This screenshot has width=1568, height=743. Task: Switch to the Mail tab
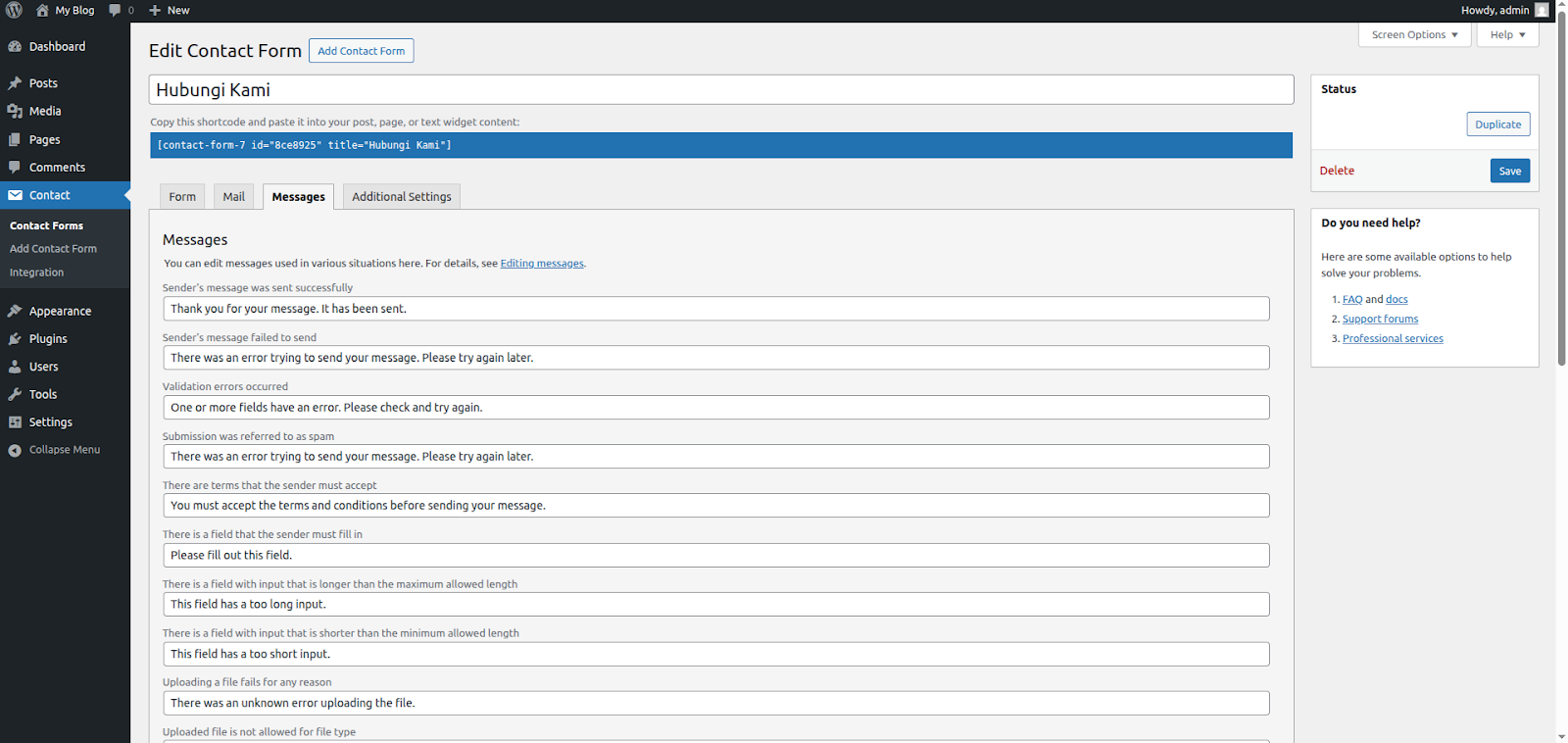coord(233,197)
